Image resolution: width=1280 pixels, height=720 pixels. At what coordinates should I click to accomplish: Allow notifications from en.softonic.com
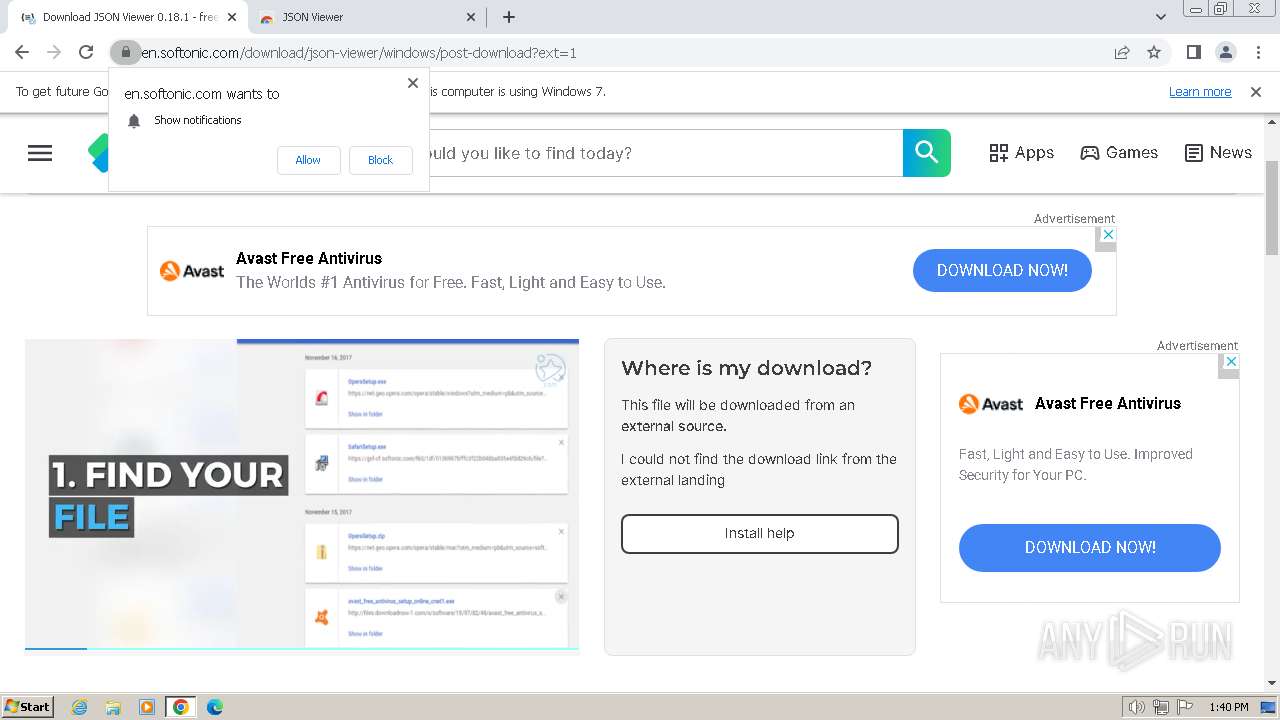[308, 160]
